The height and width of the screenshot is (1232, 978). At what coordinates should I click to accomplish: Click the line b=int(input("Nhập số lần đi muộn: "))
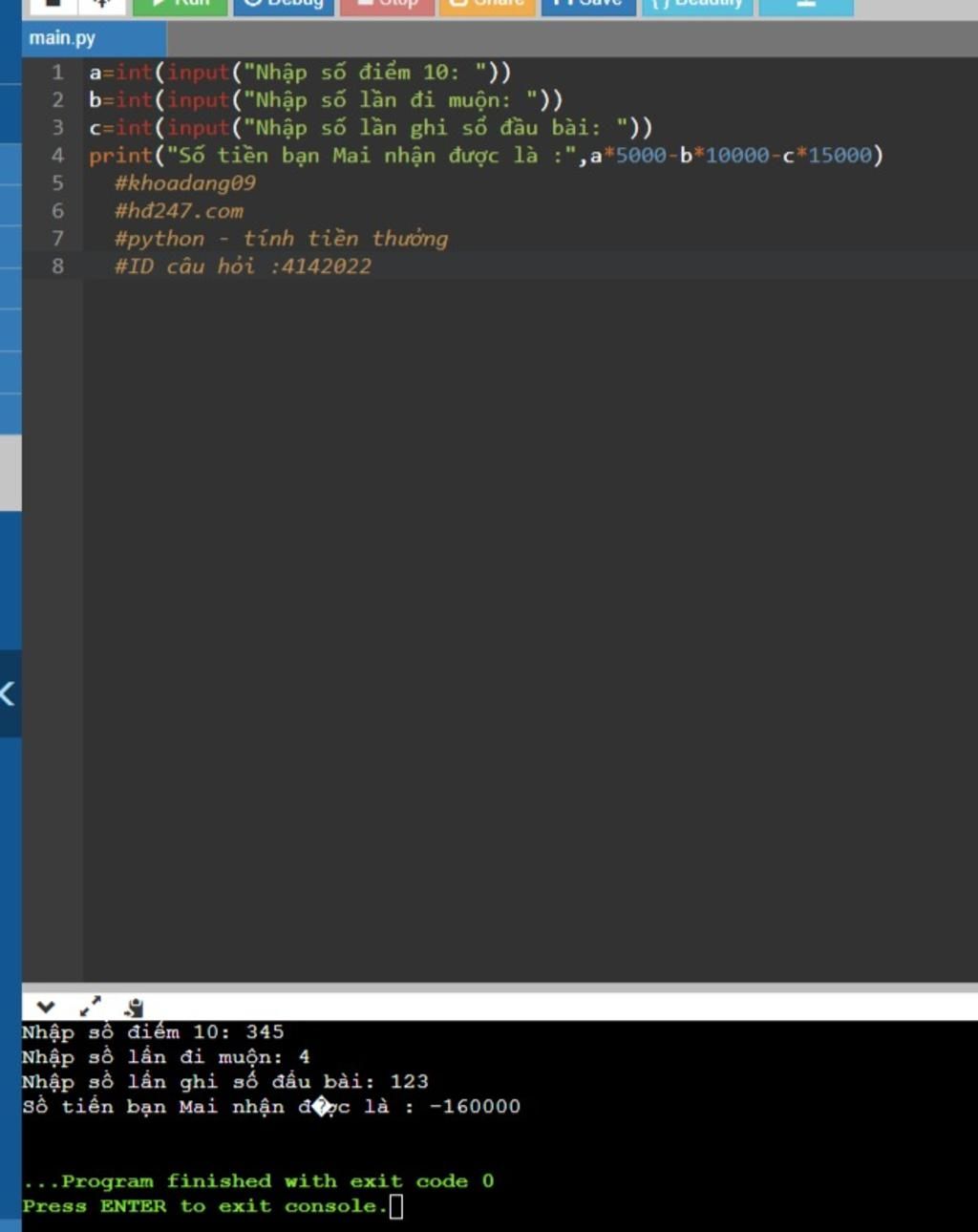coord(327,100)
